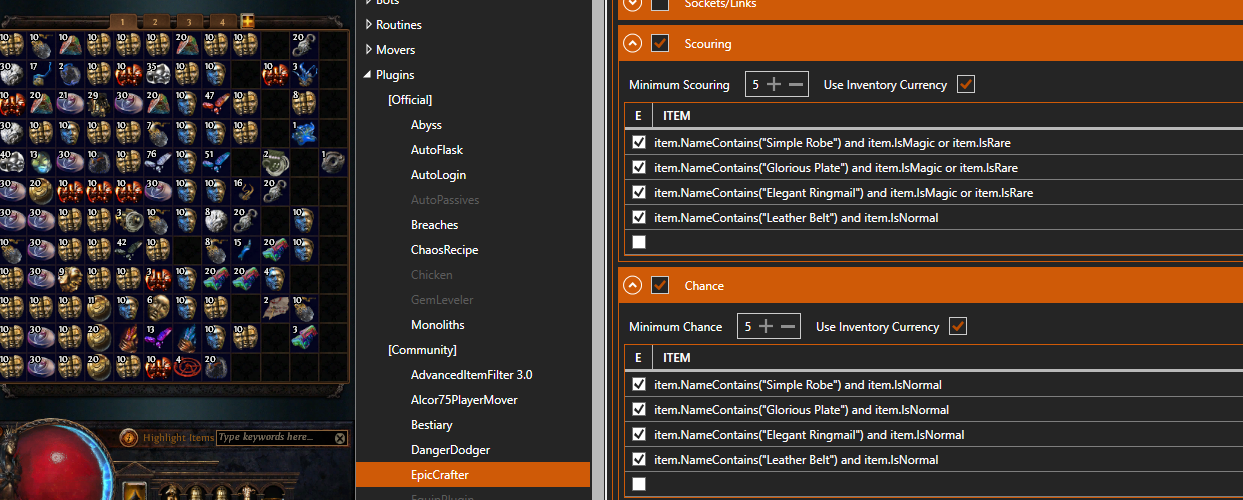Expand the Routines tree node
Viewport: 1243px width, 500px height.
click(369, 24)
